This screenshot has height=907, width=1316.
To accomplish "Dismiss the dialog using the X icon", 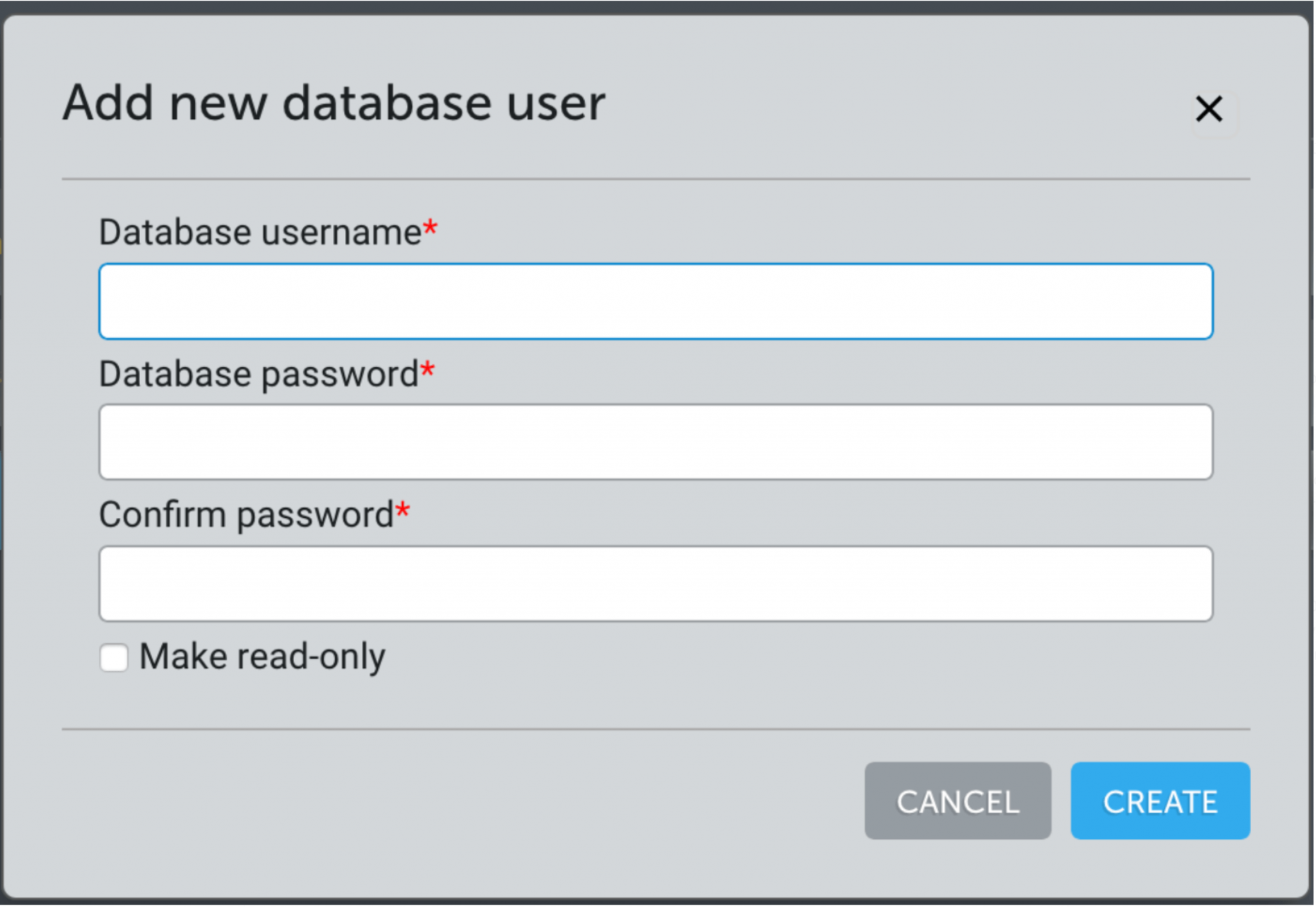I will click(x=1208, y=109).
